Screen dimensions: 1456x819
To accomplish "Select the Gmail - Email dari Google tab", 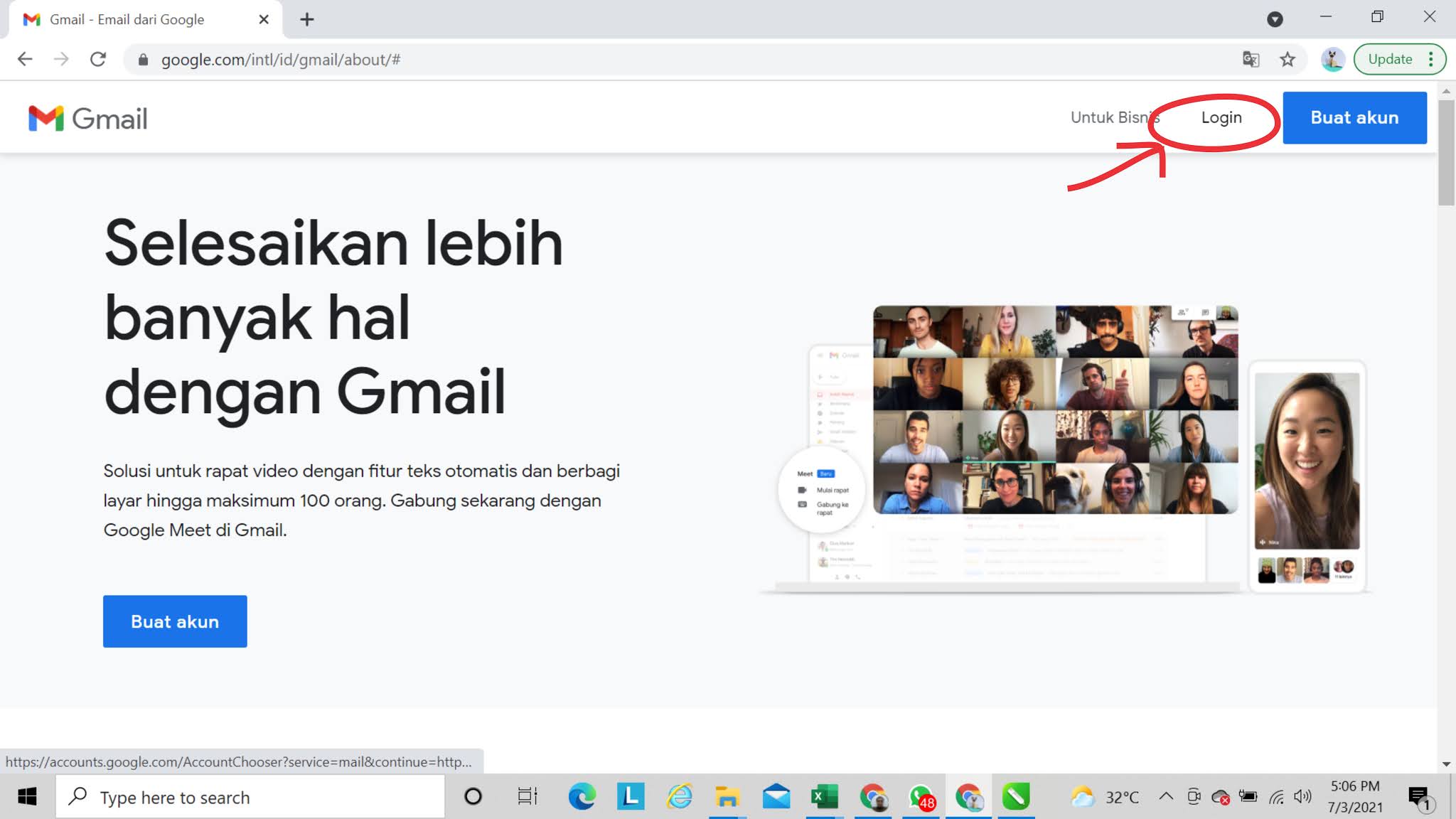I will point(128,19).
